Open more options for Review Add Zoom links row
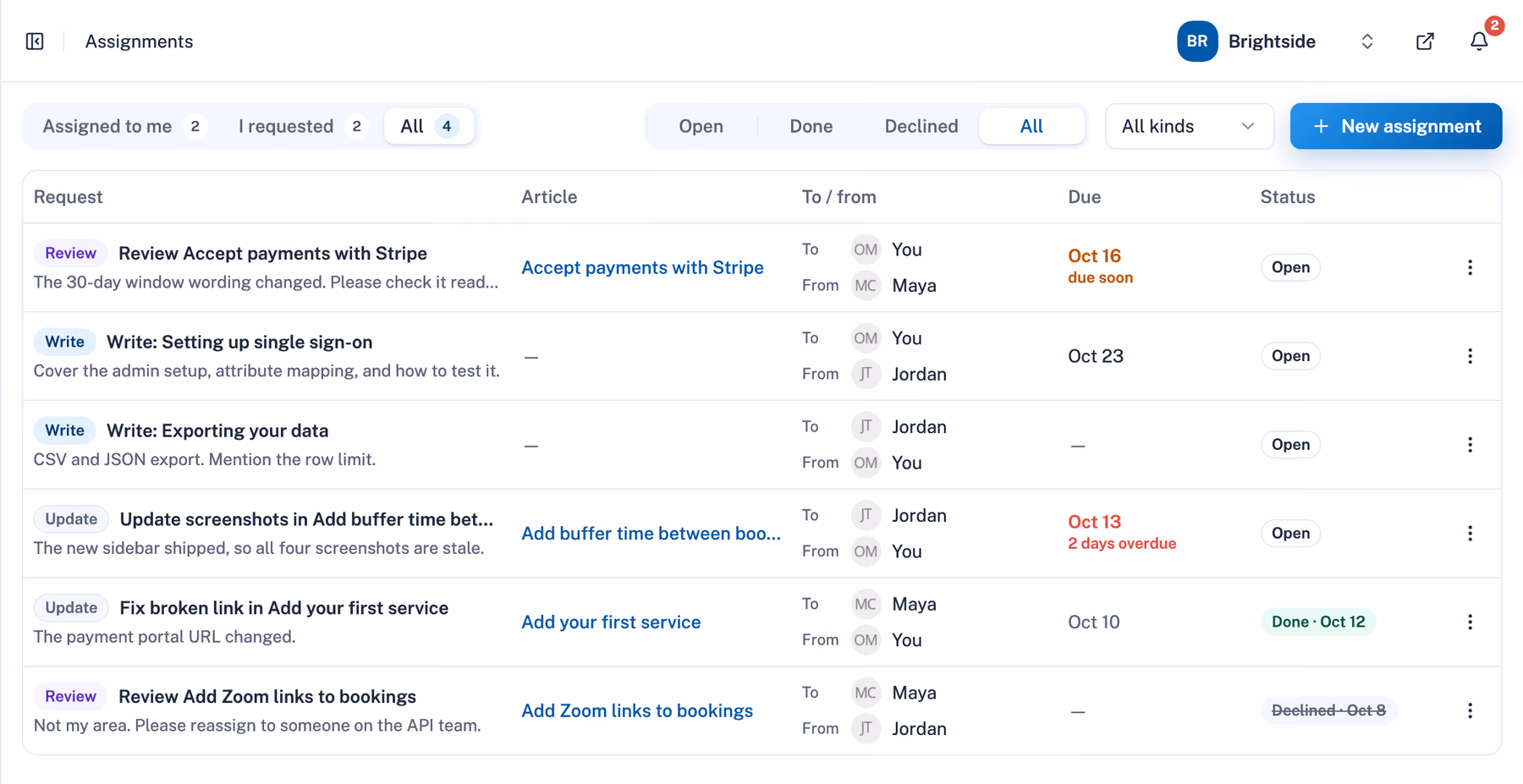The height and width of the screenshot is (784, 1523). coord(1470,710)
